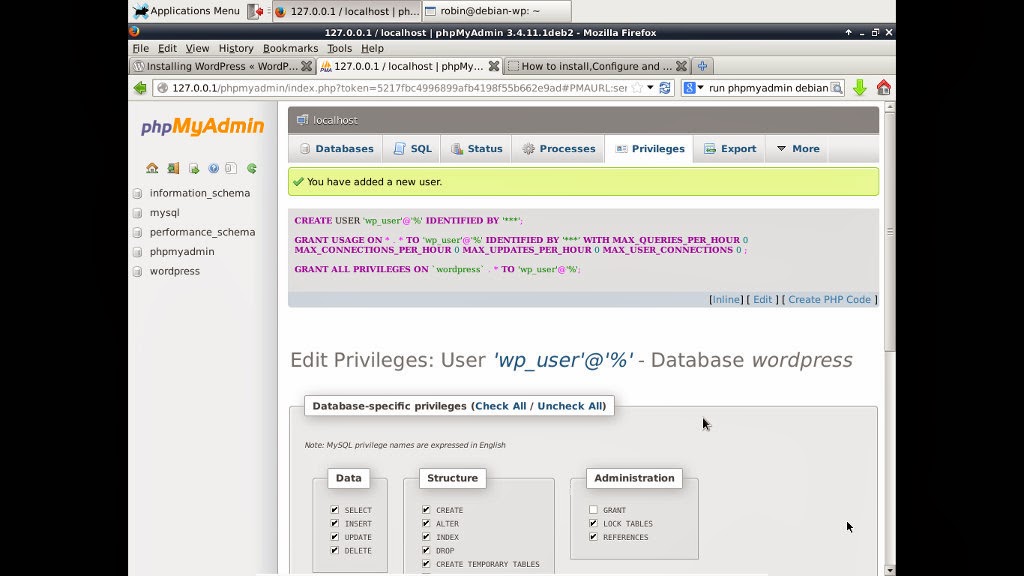The width and height of the screenshot is (1024, 576).
Task: Click the Create PHP Code link
Action: 829,300
